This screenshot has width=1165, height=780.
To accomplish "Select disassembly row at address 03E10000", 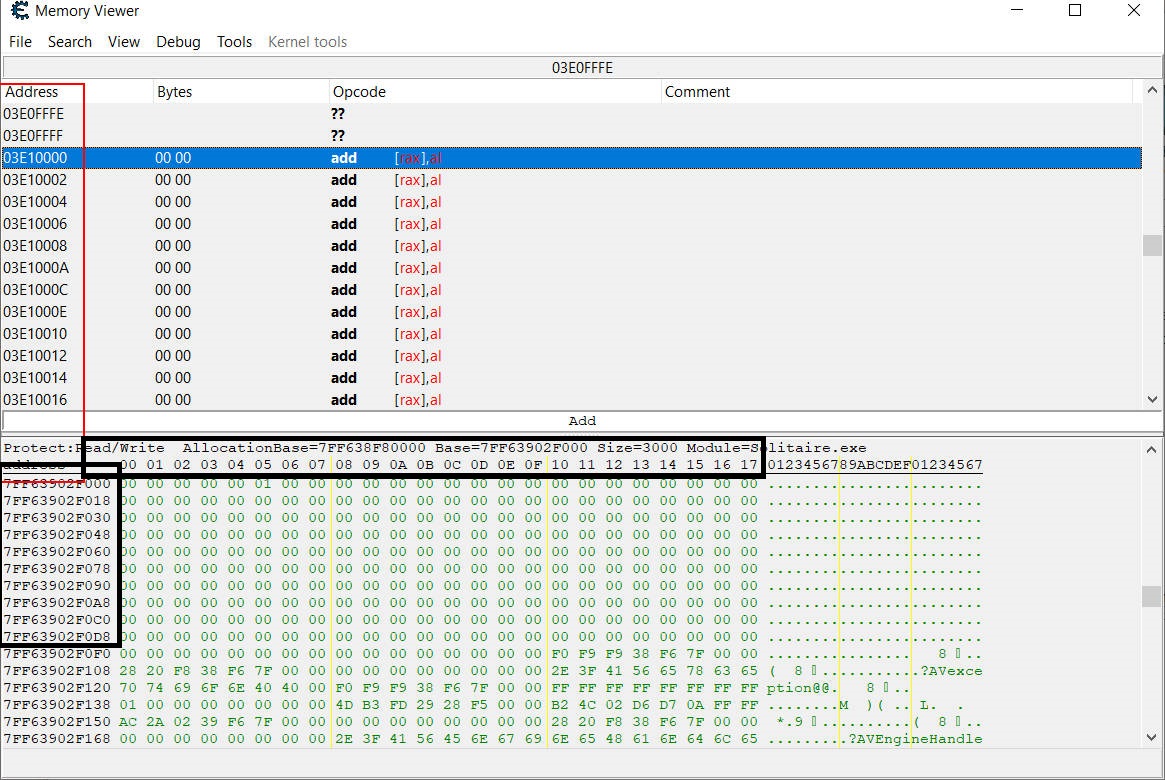I will click(x=35, y=158).
